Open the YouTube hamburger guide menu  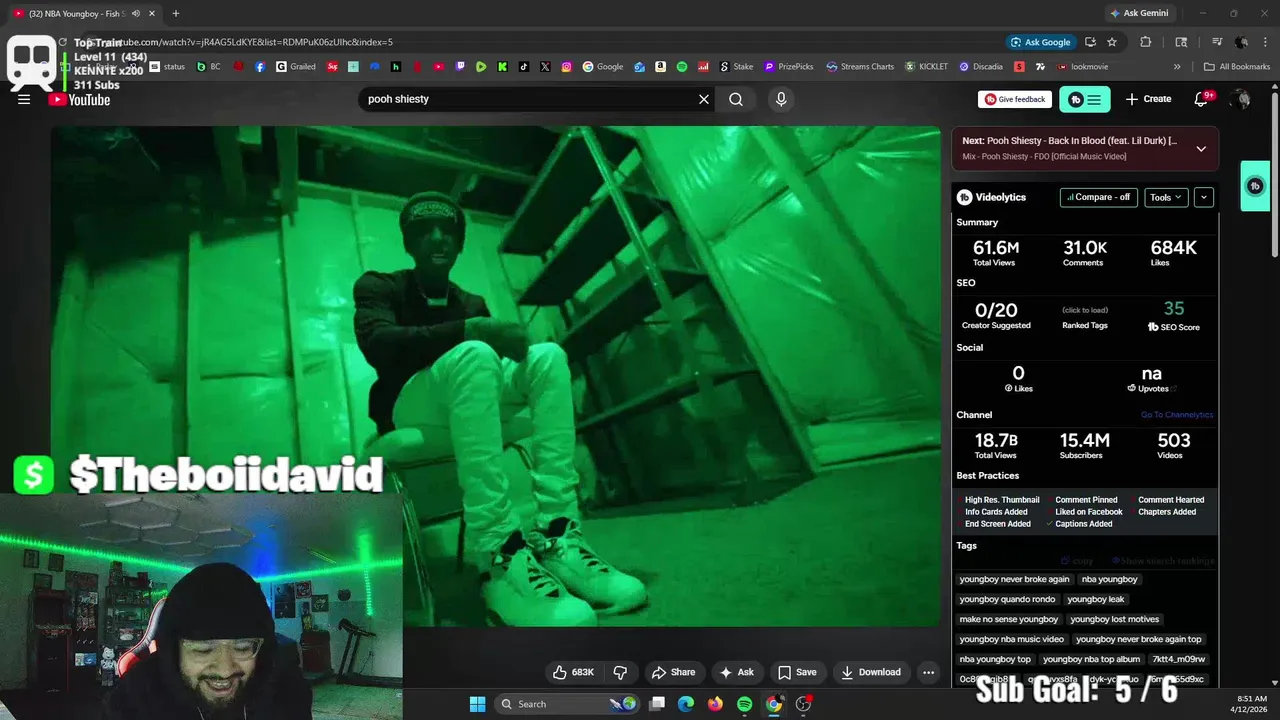(x=24, y=99)
